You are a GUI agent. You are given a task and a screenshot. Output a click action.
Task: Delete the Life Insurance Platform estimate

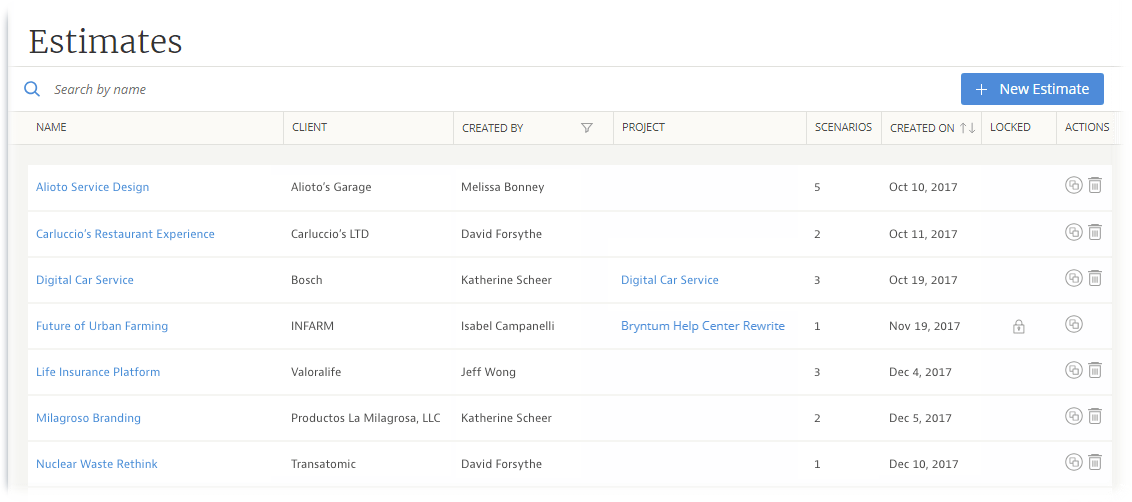point(1095,370)
